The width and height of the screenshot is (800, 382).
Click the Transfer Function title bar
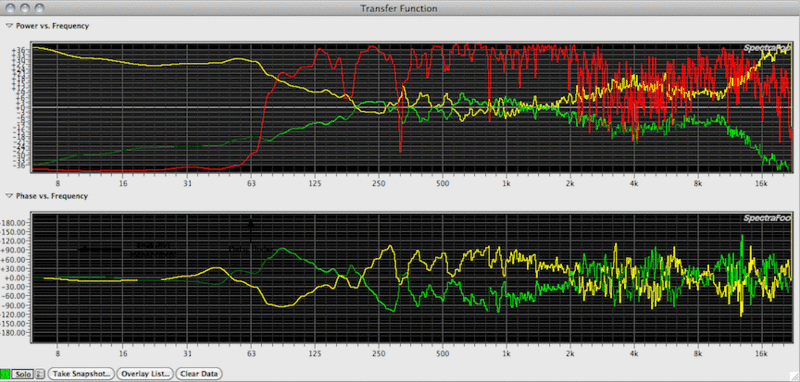click(399, 8)
